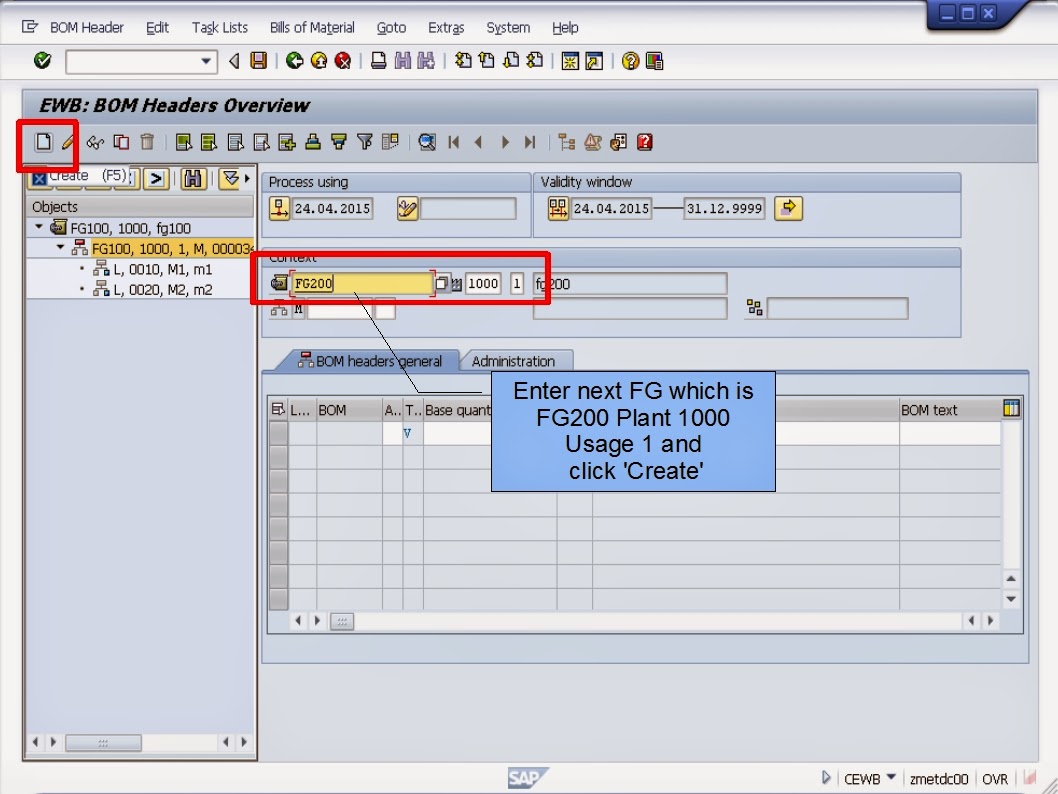Toggle display mode with the glasses icon
The image size is (1058, 794).
click(93, 142)
